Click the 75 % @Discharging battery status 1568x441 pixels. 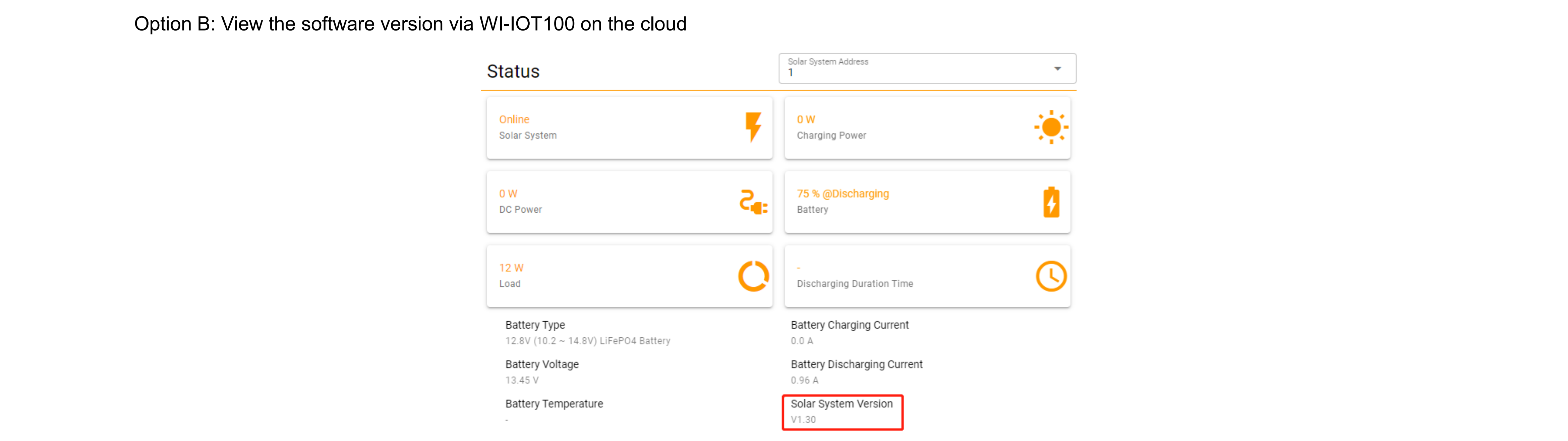(x=843, y=194)
